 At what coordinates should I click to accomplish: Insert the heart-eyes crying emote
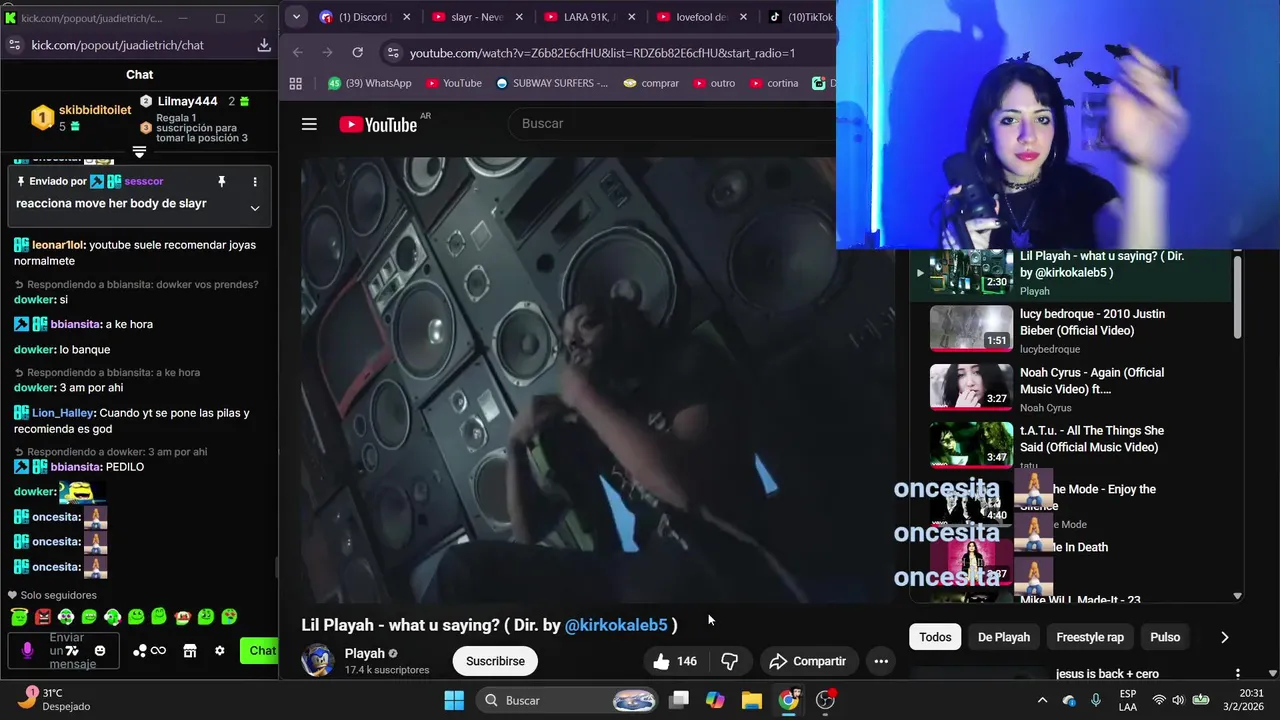pyautogui.click(x=229, y=617)
